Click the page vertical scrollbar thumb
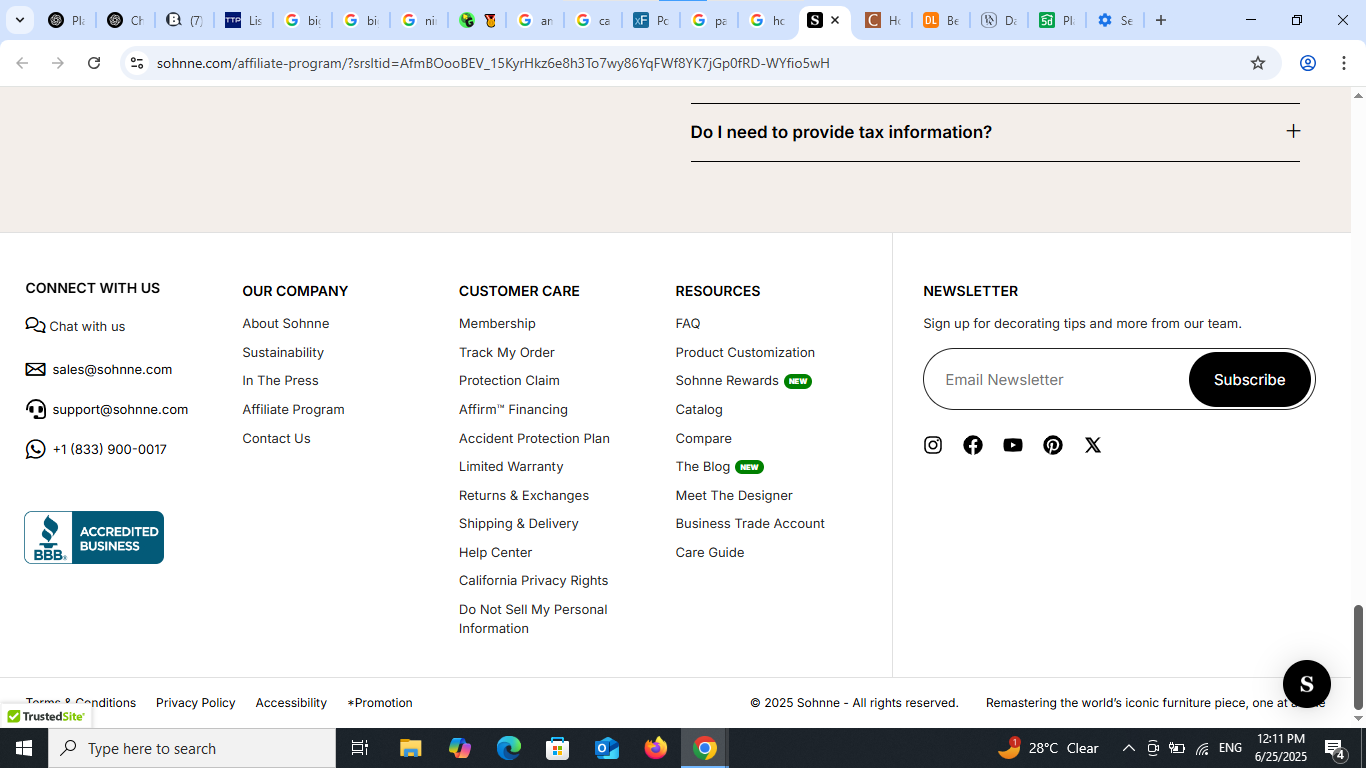Image resolution: width=1366 pixels, height=768 pixels. pyautogui.click(x=1358, y=655)
